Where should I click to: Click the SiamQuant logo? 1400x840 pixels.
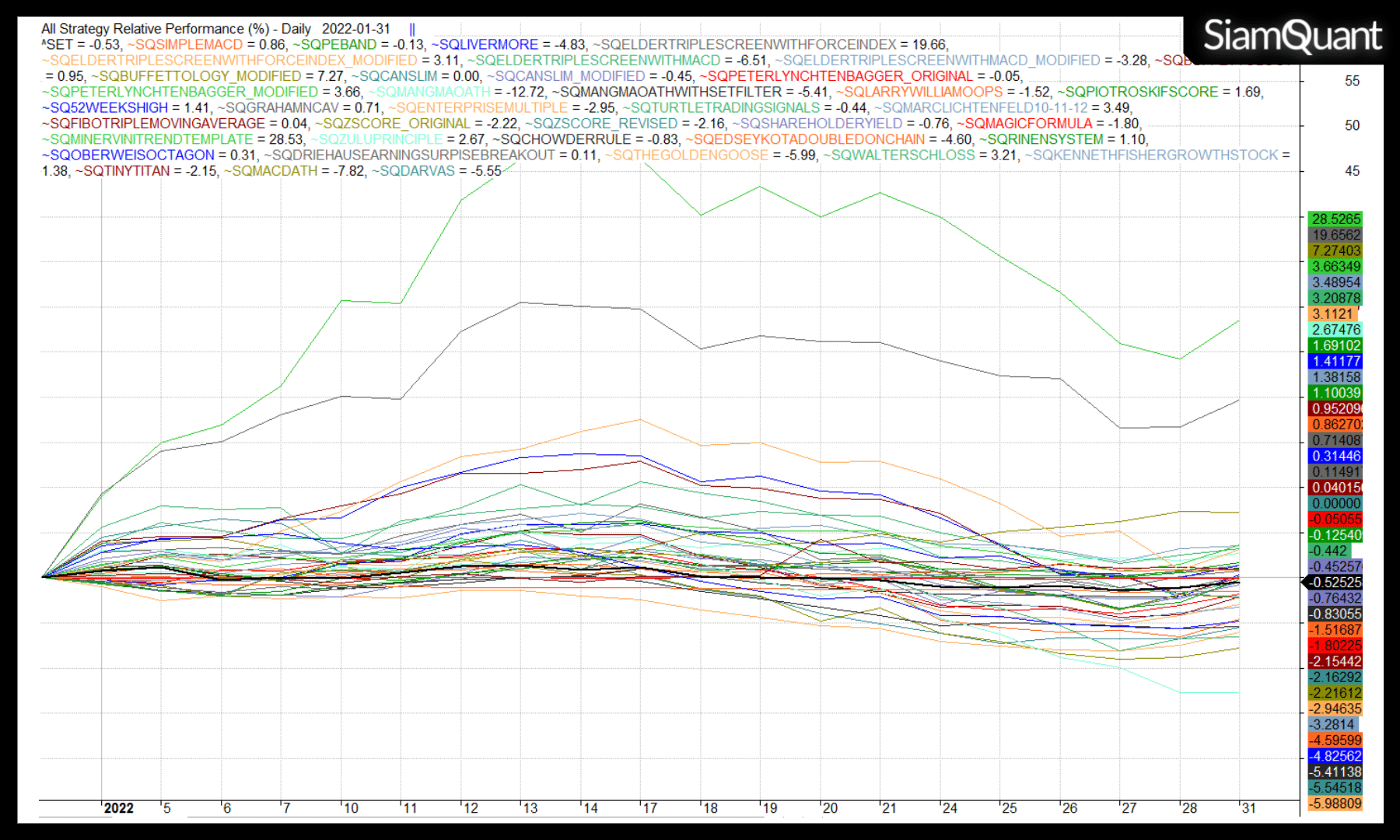pos(1292,37)
